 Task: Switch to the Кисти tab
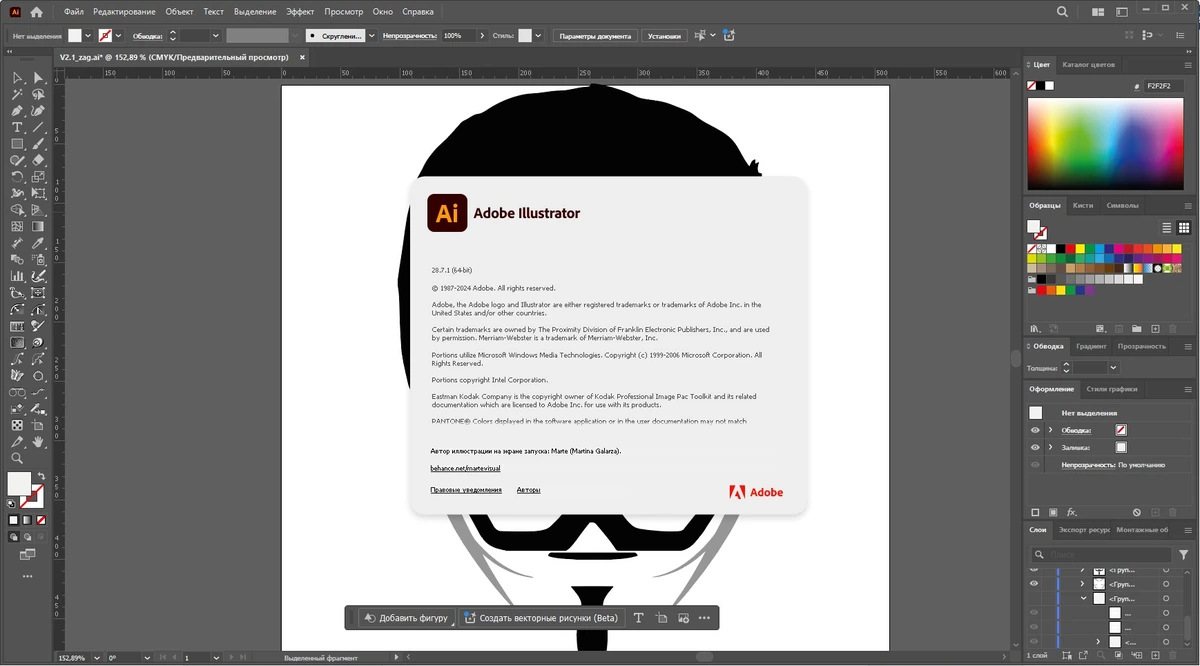(1083, 205)
